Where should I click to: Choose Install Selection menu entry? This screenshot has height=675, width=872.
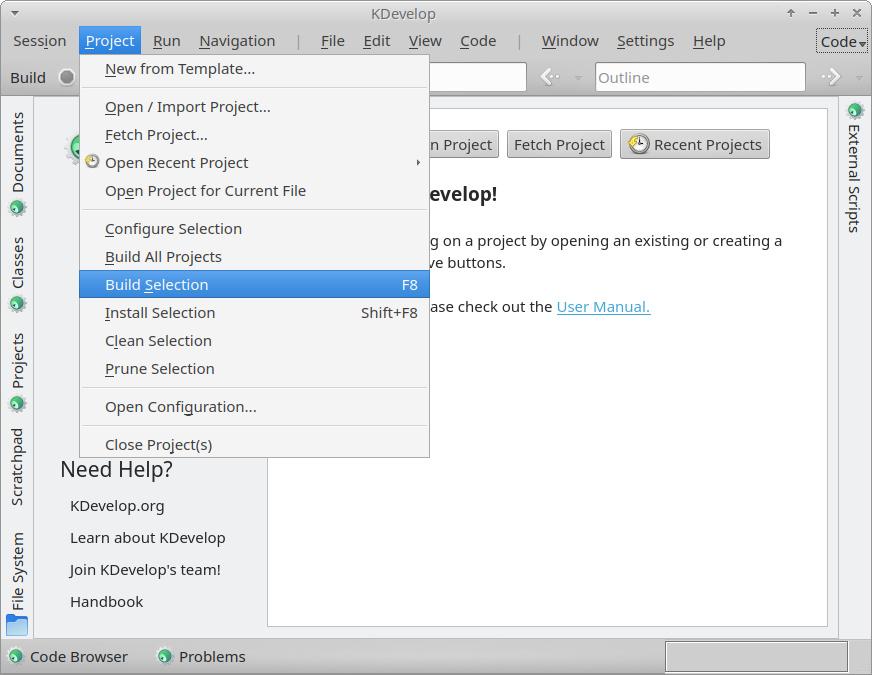point(255,312)
